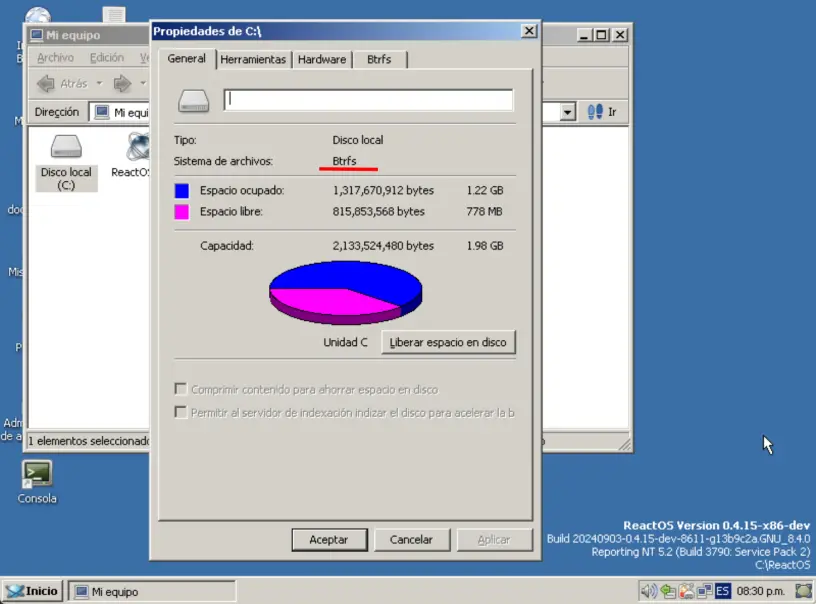Open Archivo menu in Mi equipo

tap(55, 58)
